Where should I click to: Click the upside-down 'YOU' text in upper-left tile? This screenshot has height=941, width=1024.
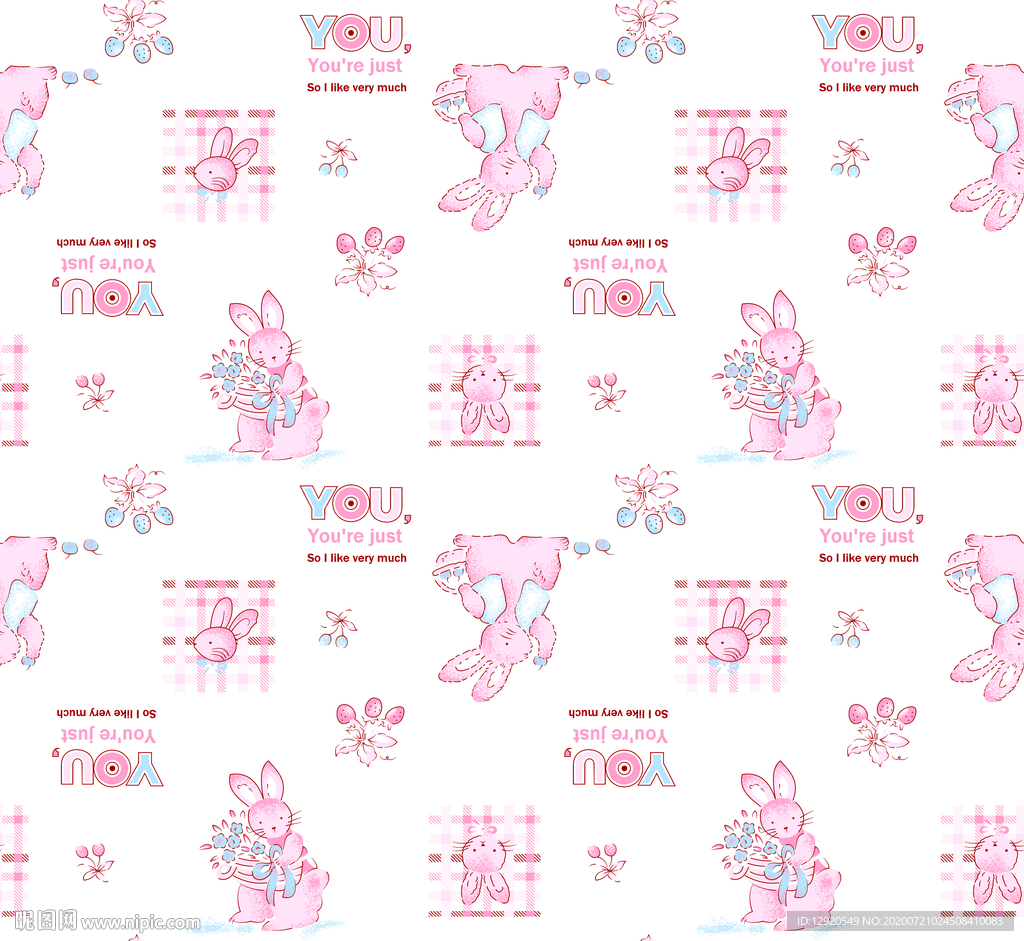click(x=112, y=298)
